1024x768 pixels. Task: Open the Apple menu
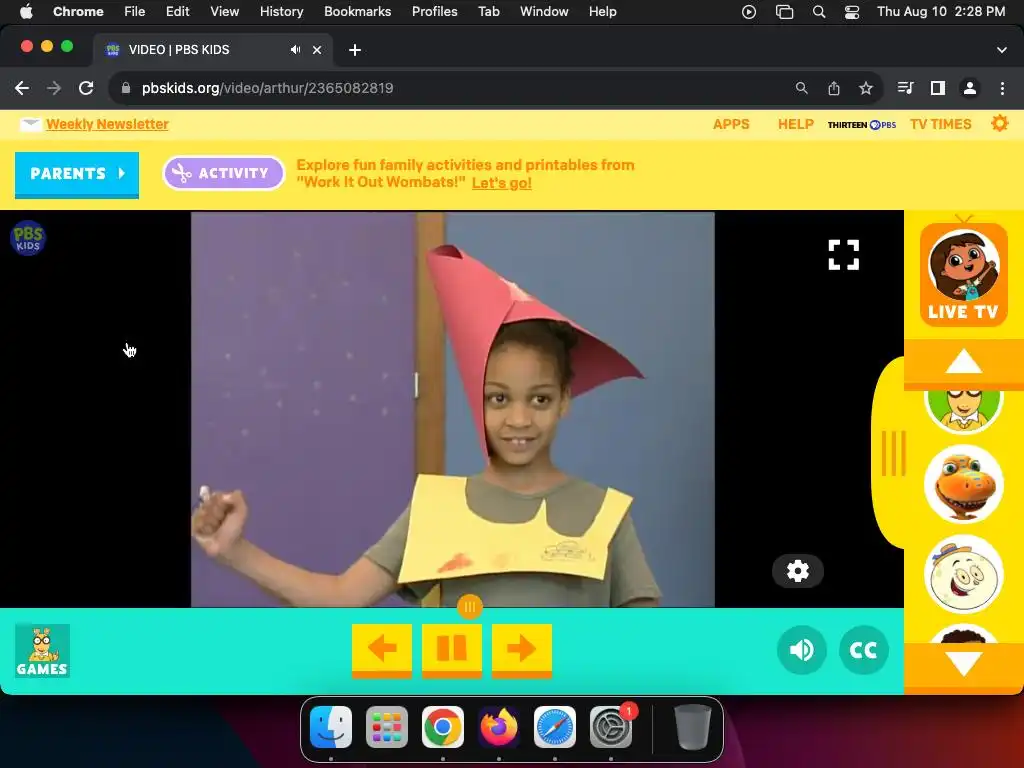(x=26, y=11)
